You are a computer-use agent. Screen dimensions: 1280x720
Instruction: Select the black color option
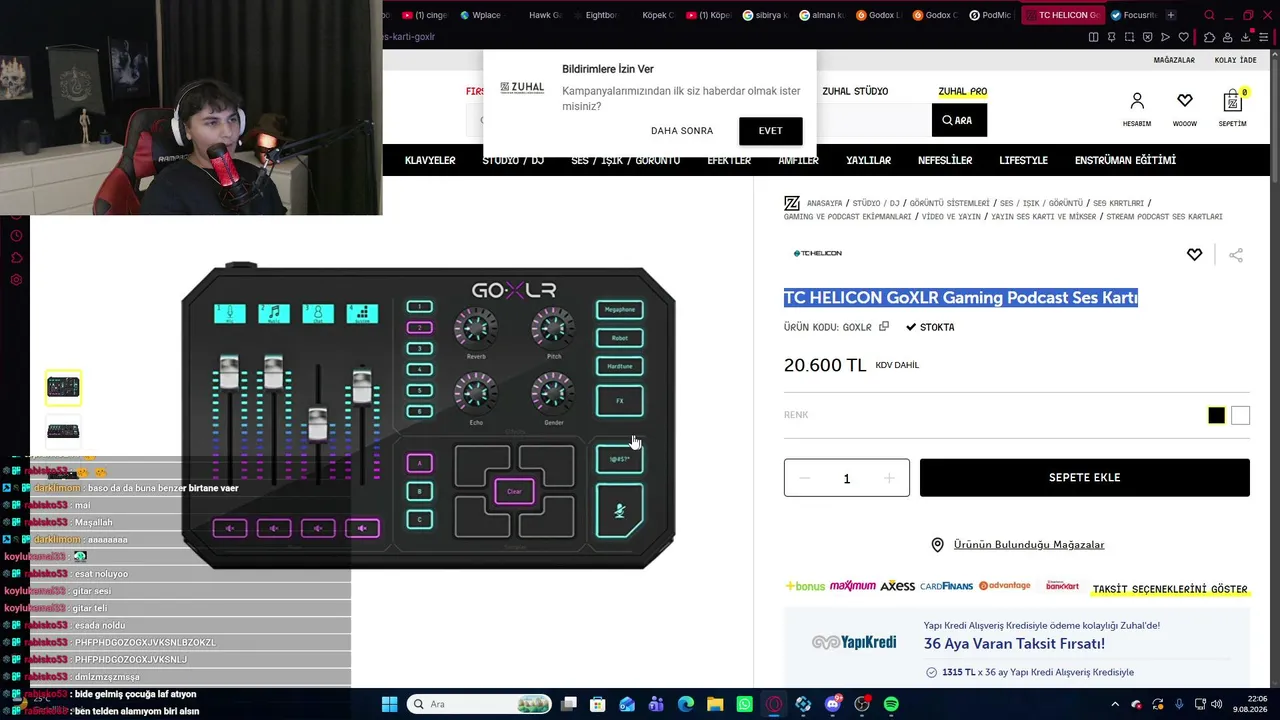point(1216,415)
